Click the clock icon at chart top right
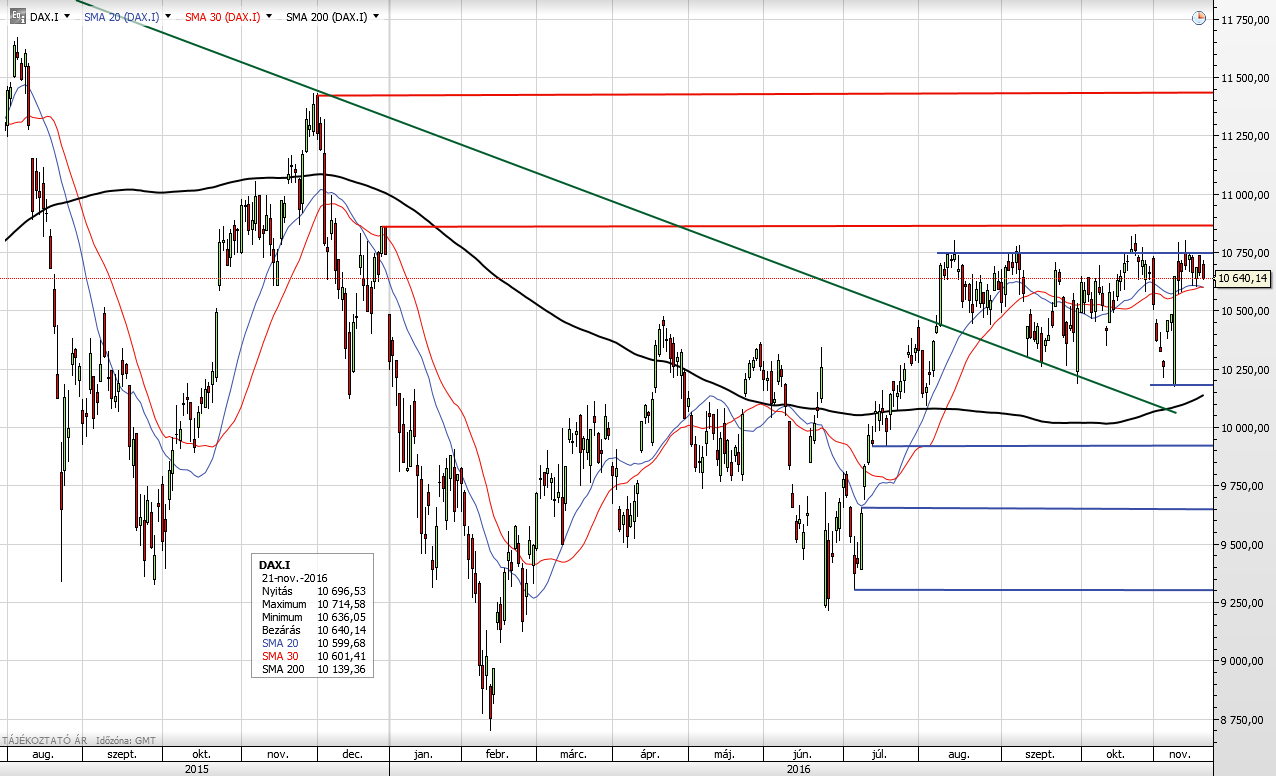Viewport: 1276px width, 776px height. pyautogui.click(x=1199, y=18)
